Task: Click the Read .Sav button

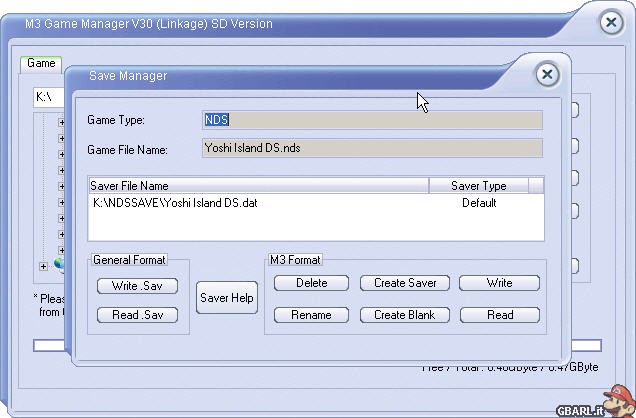Action: click(137, 315)
